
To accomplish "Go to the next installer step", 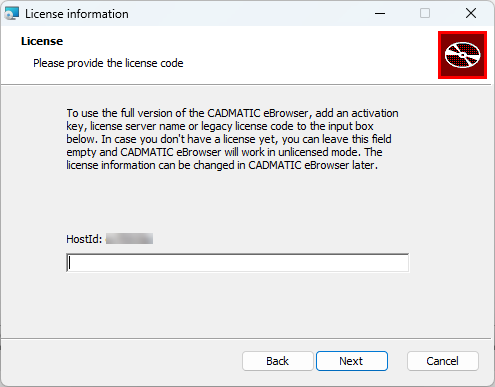I will (x=352, y=361).
